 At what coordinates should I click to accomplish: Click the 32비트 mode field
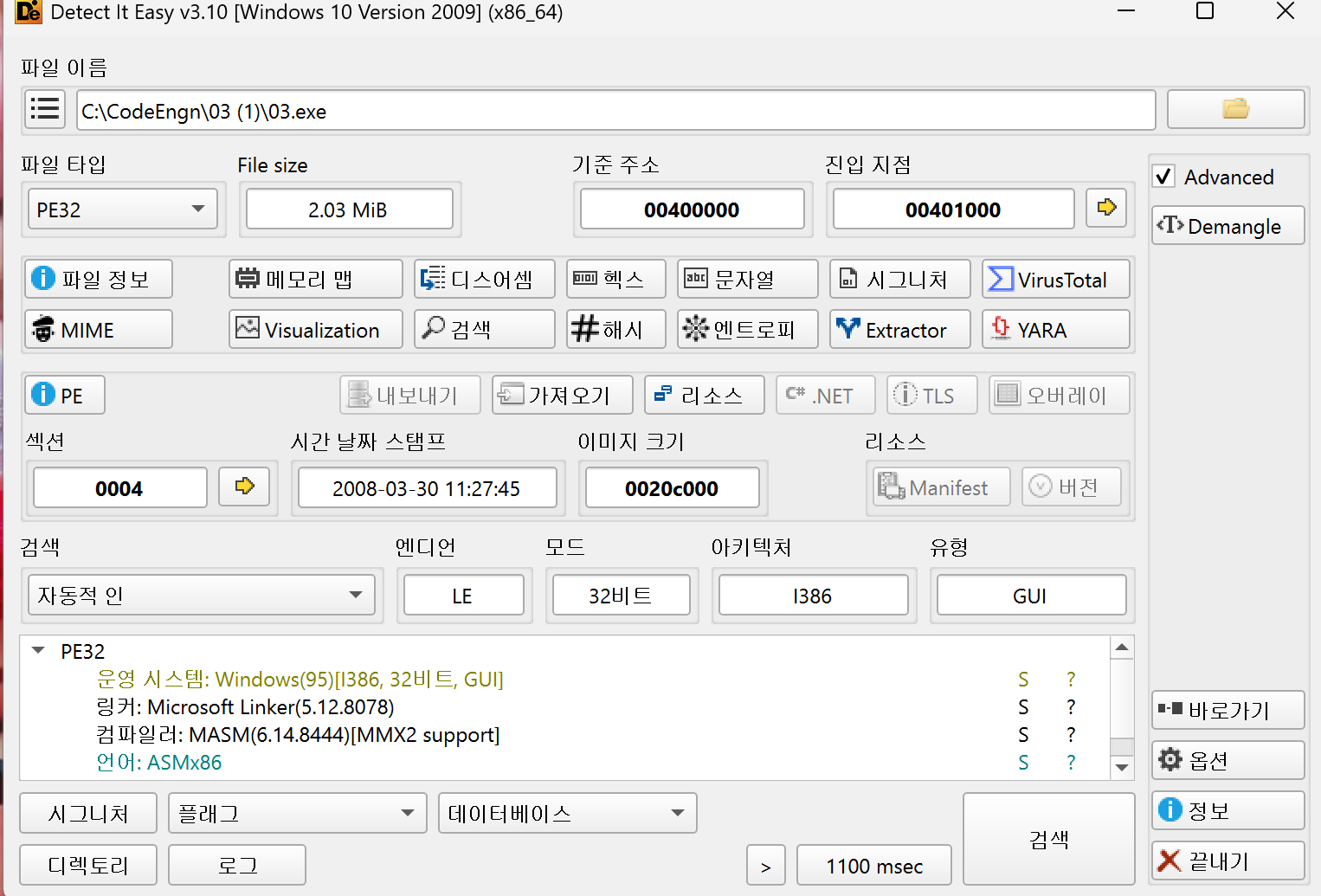coord(622,595)
